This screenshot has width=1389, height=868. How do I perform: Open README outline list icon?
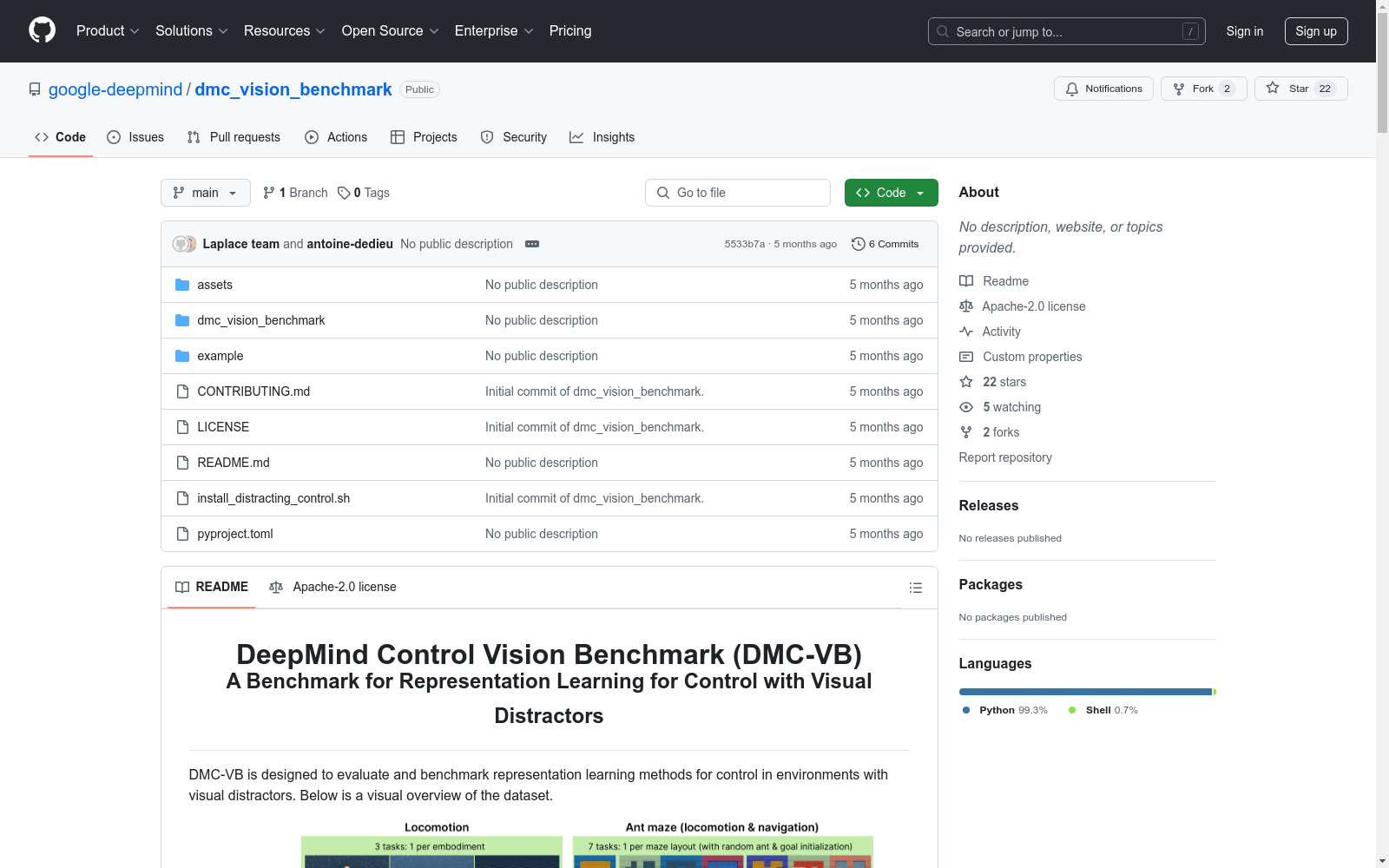(915, 588)
